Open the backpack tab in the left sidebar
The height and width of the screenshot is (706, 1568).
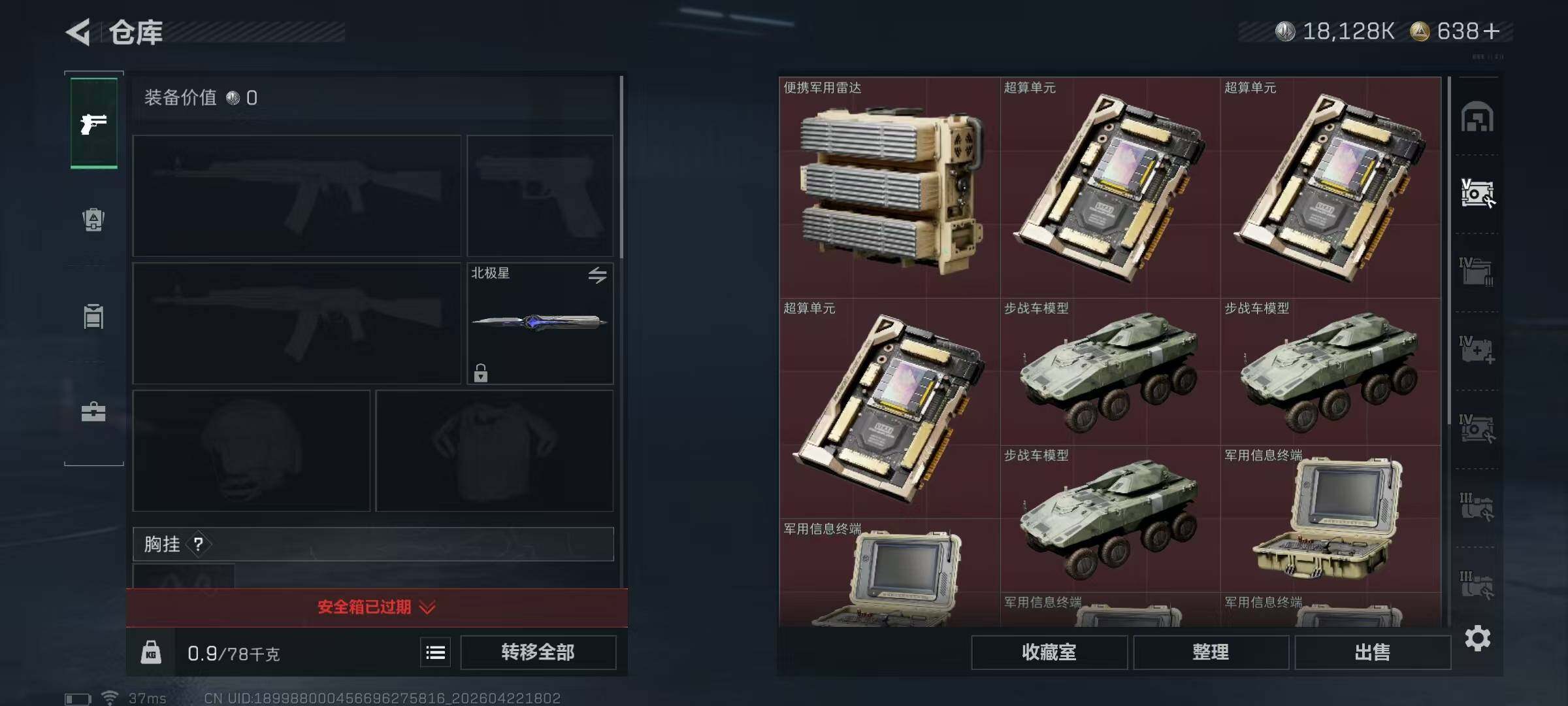pos(93,220)
